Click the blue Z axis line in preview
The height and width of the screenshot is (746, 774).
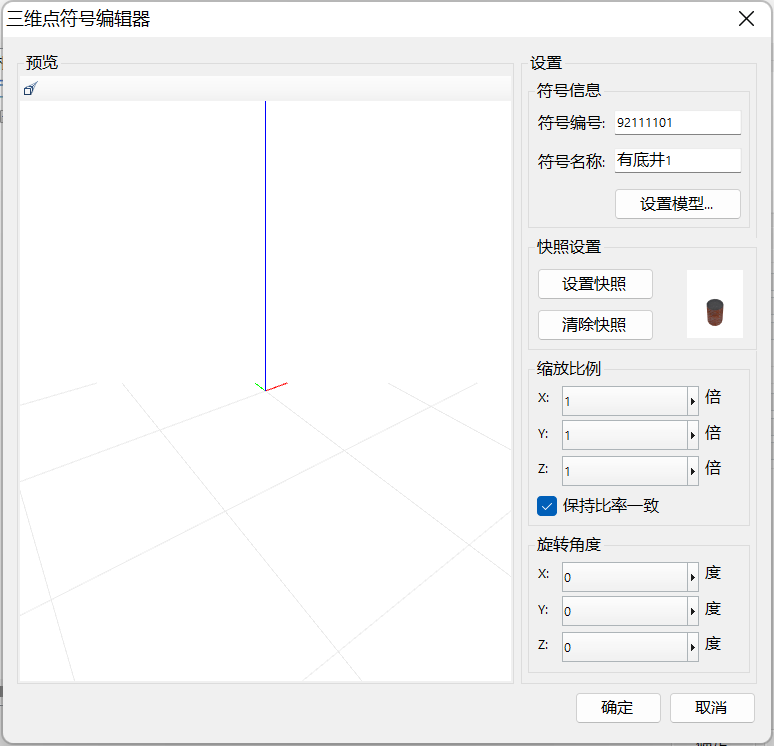coord(266,246)
